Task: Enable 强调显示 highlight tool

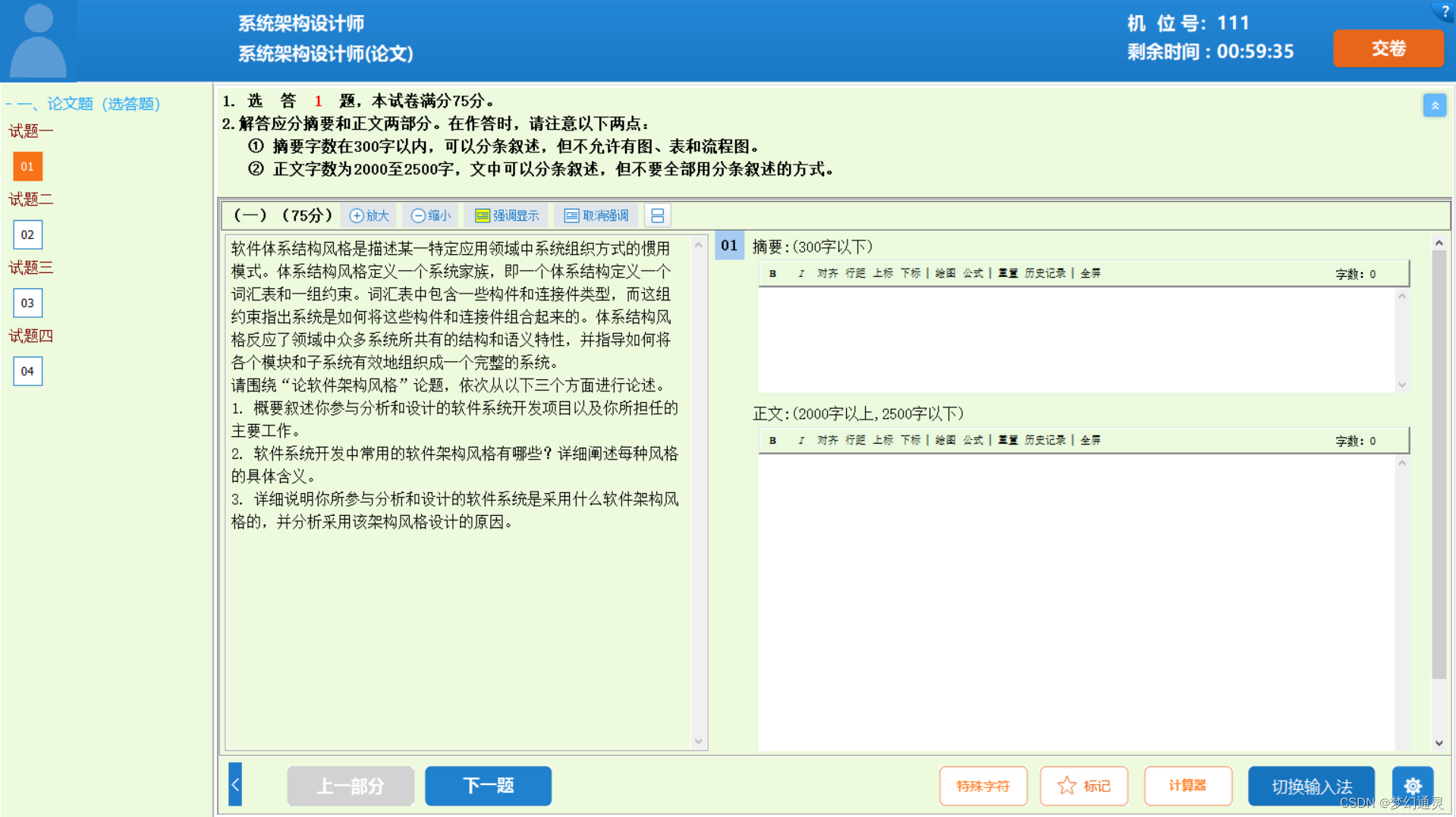Action: 507,215
